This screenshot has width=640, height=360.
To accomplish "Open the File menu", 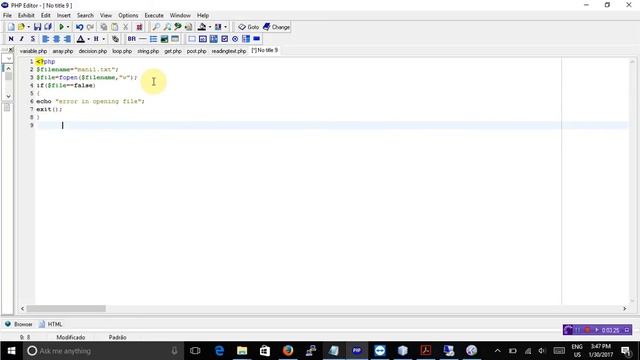I will click(x=7, y=15).
